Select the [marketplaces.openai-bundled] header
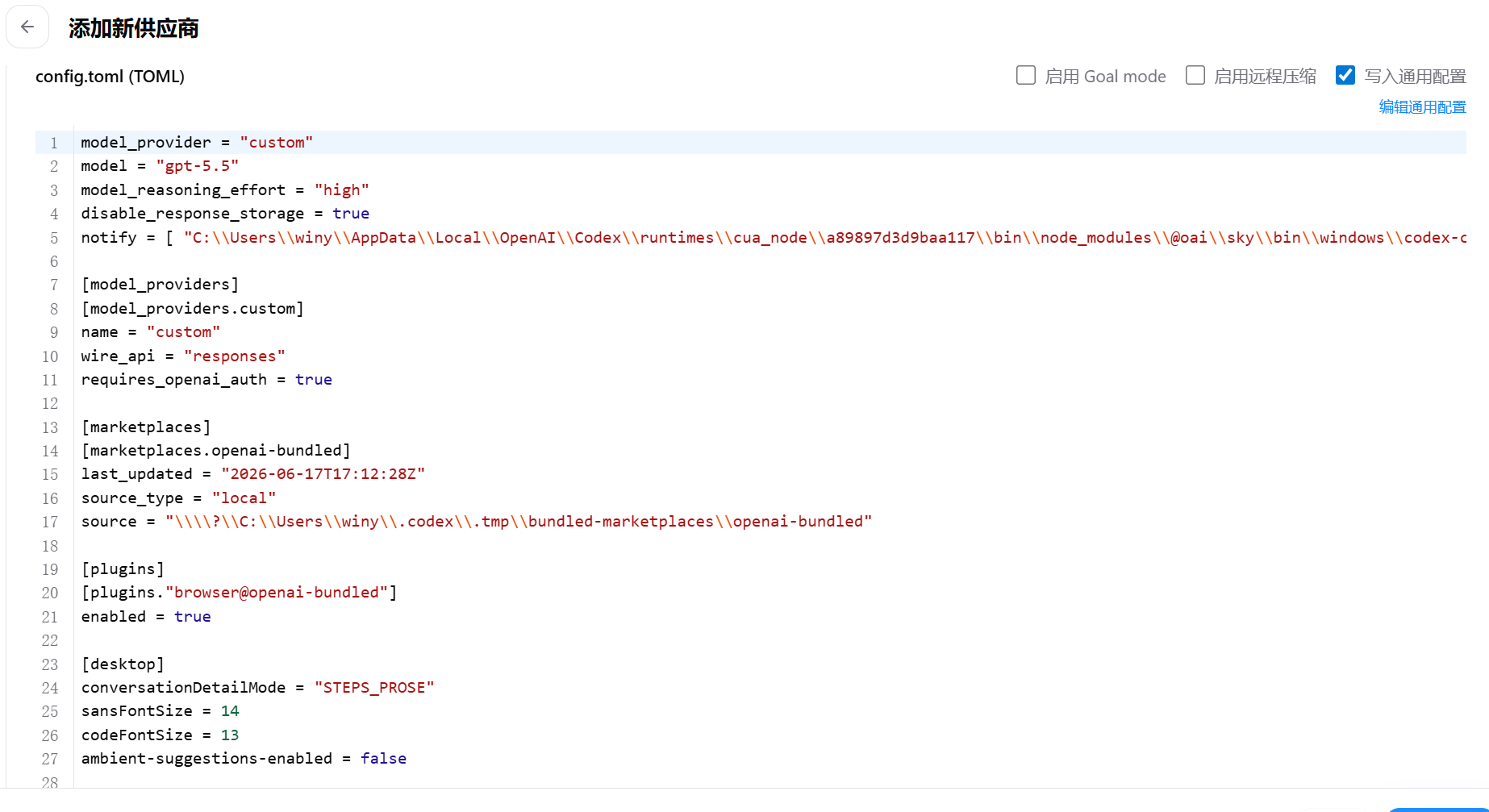Screen dimensions: 1489x812 point(216,451)
